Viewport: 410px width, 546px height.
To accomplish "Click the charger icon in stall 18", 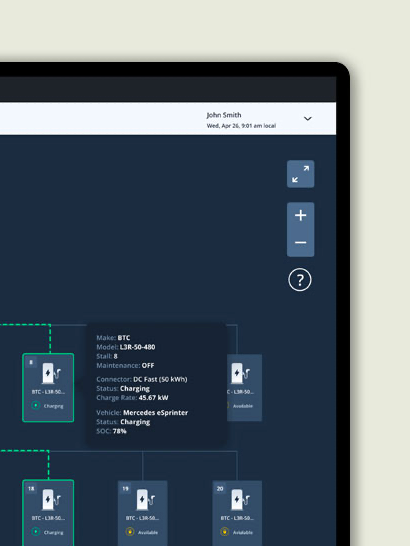I will 51,500.
